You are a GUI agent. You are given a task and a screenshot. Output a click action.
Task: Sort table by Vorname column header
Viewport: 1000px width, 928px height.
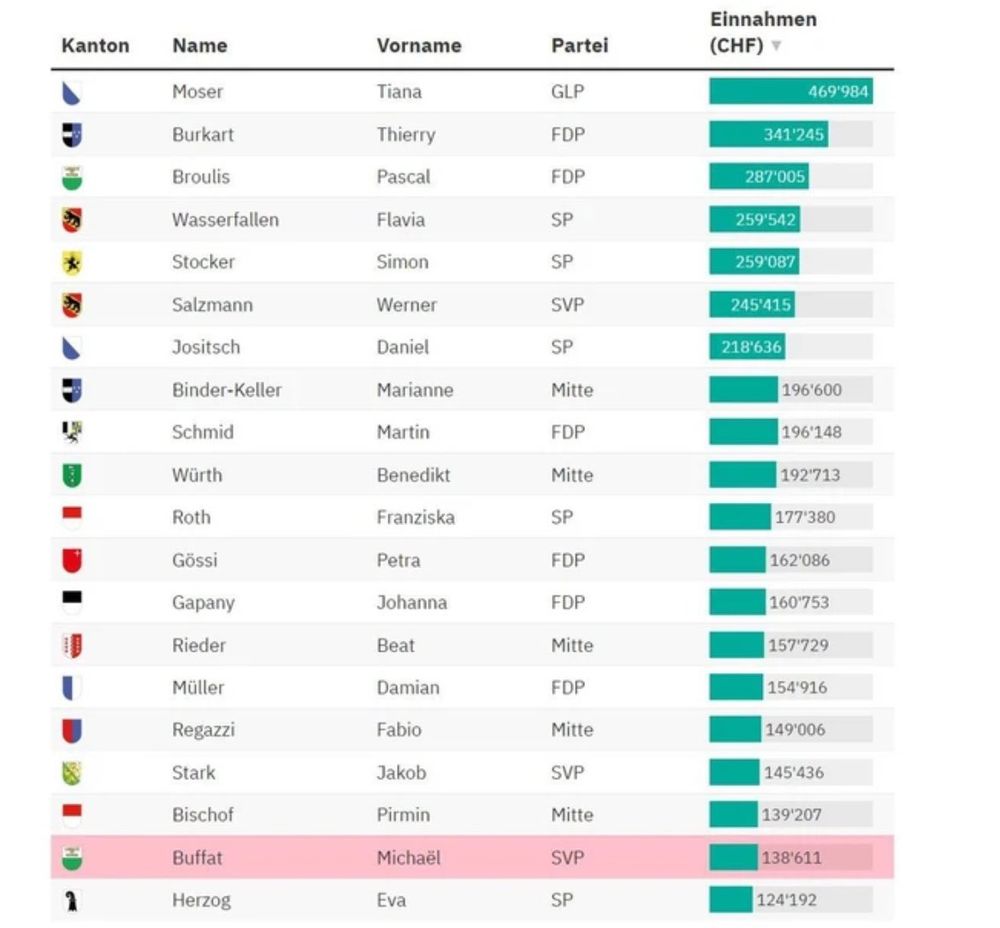point(419,45)
